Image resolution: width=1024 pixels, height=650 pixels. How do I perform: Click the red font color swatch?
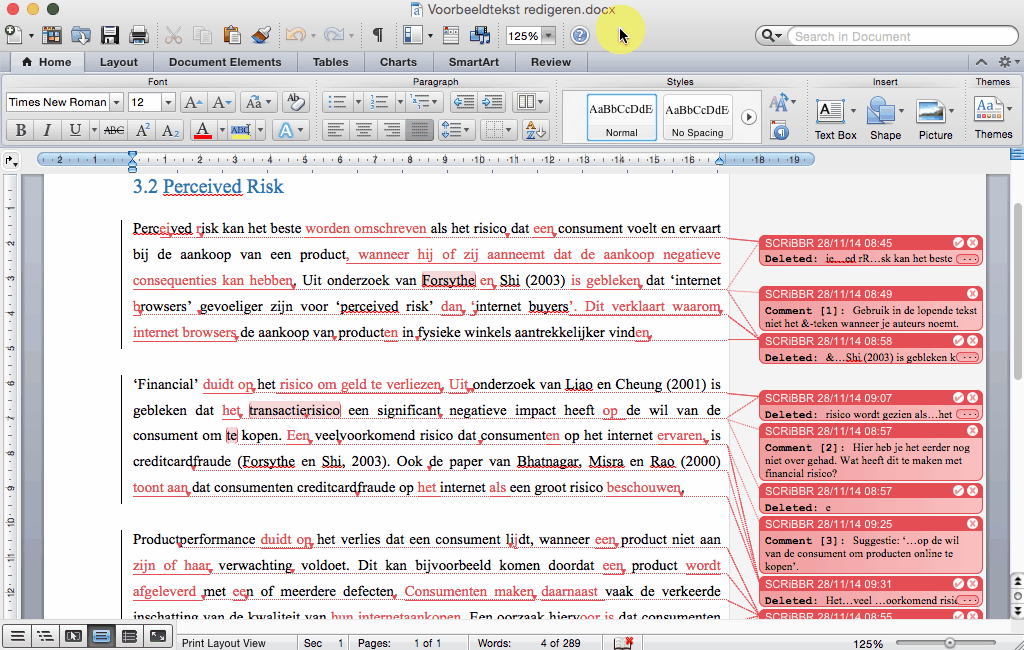point(203,130)
